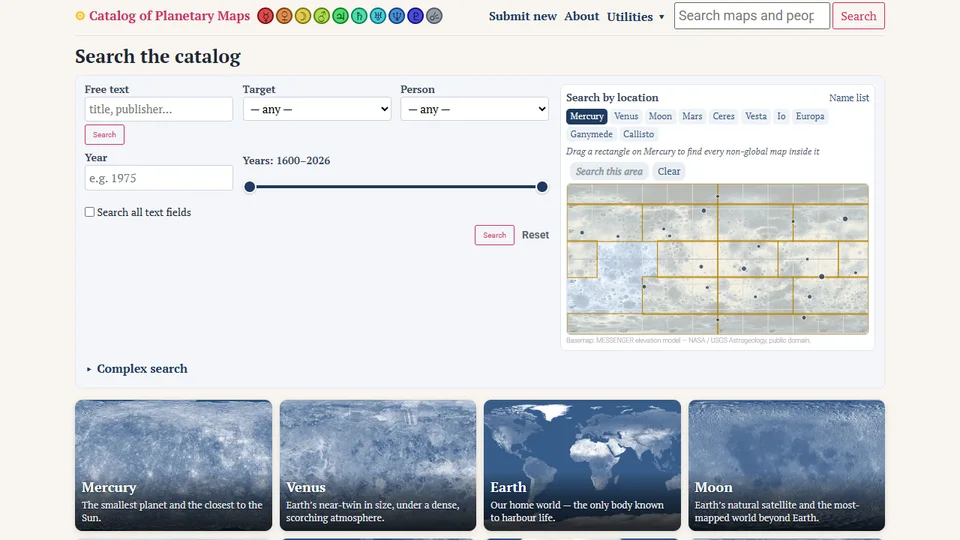Click the yellow Moon crescent icon
Viewport: 960px width, 540px height.
point(302,16)
